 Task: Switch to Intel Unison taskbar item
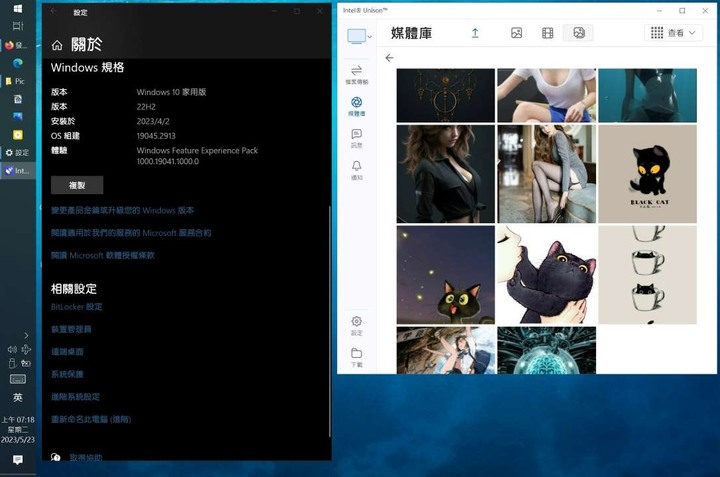17,170
